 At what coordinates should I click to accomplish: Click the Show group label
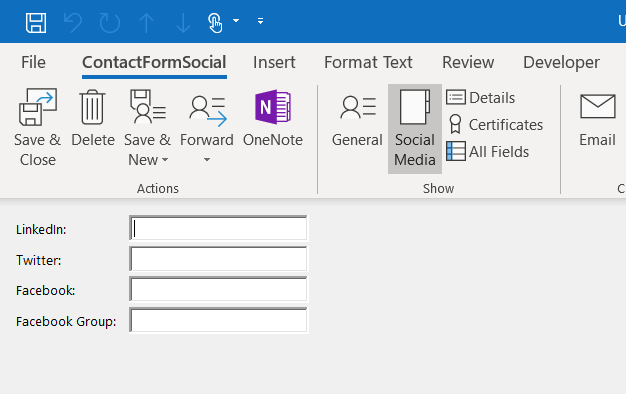[438, 188]
